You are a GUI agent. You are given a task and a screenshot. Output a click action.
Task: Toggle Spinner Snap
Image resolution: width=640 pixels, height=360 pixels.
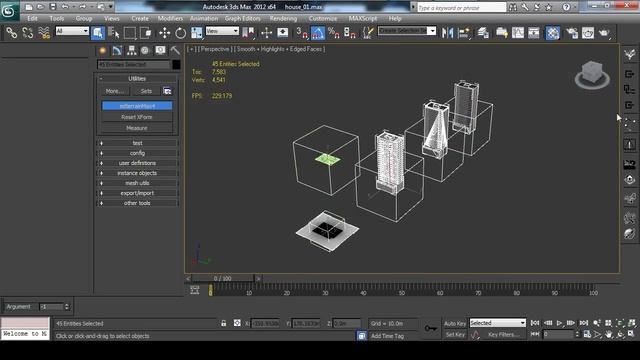[x=350, y=33]
